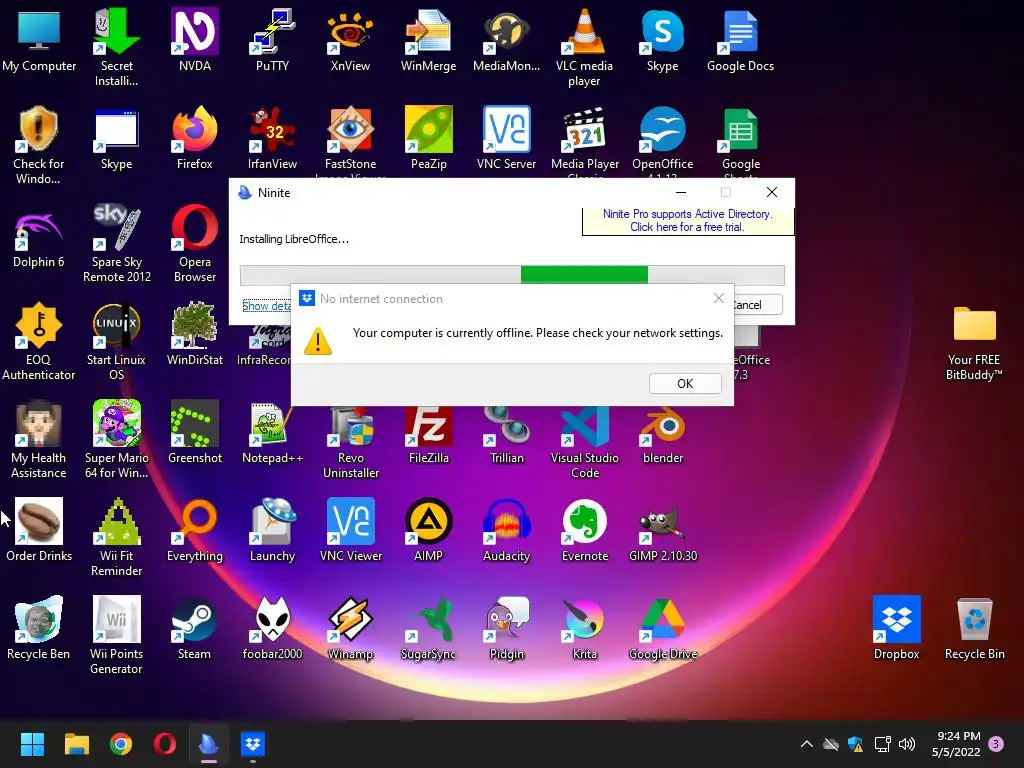Click OK in the offline dialog
Viewport: 1024px width, 768px height.
tap(685, 383)
